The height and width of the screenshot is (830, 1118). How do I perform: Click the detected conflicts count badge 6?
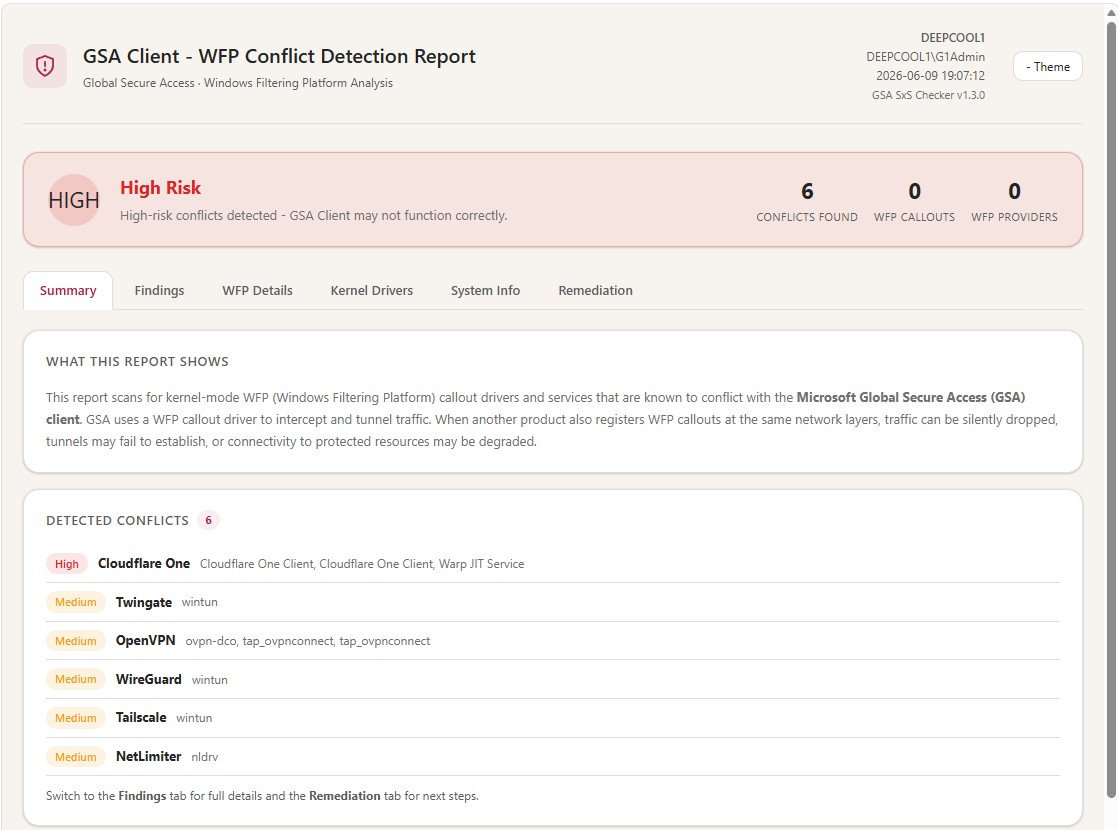pos(208,521)
